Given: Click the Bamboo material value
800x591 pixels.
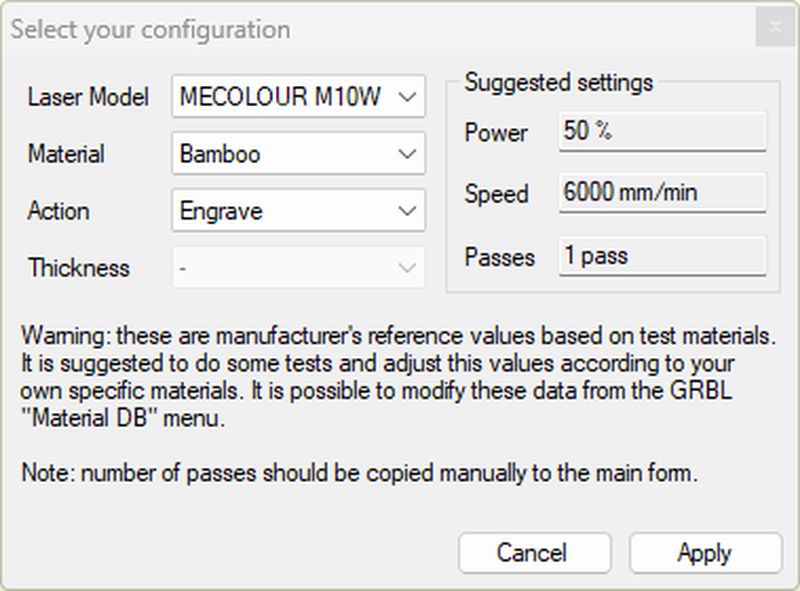Looking at the screenshot, I should point(220,154).
